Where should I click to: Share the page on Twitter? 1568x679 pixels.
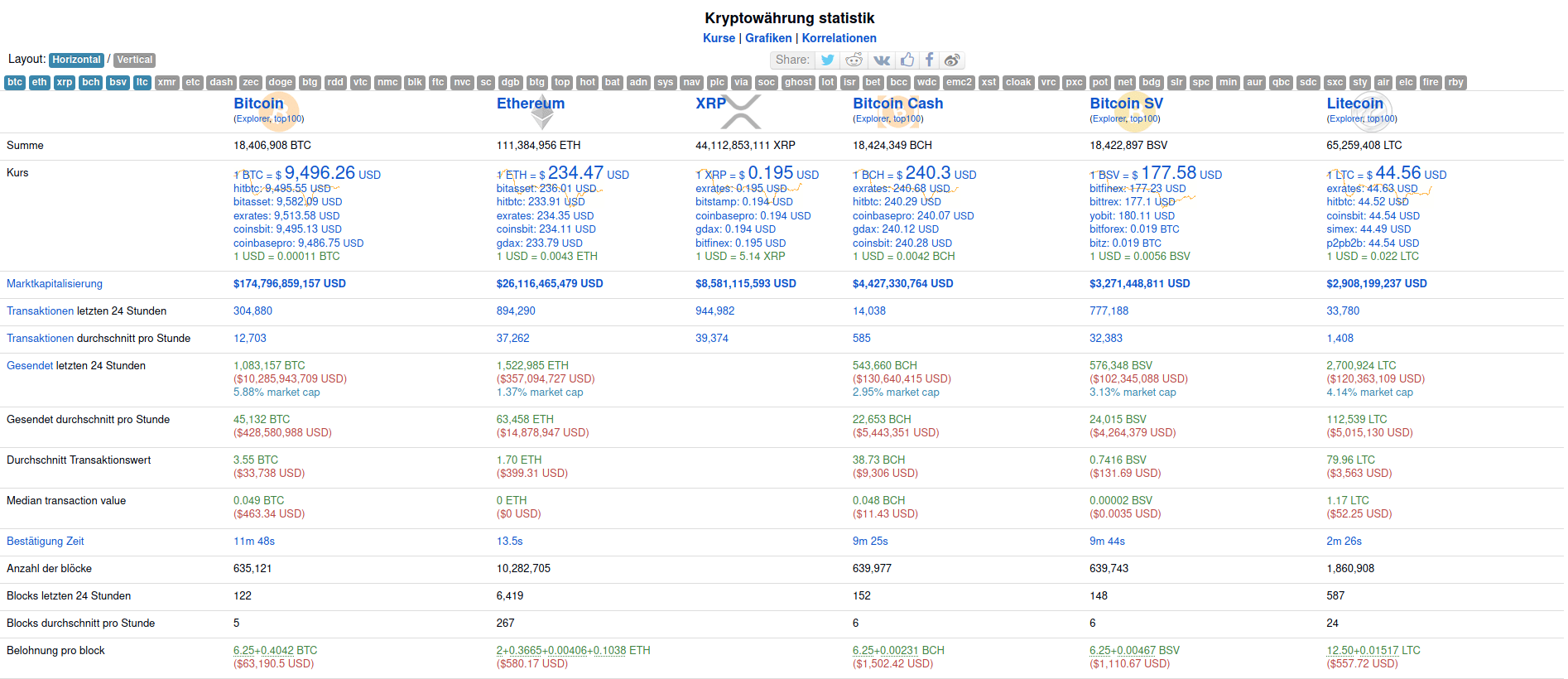tap(827, 60)
